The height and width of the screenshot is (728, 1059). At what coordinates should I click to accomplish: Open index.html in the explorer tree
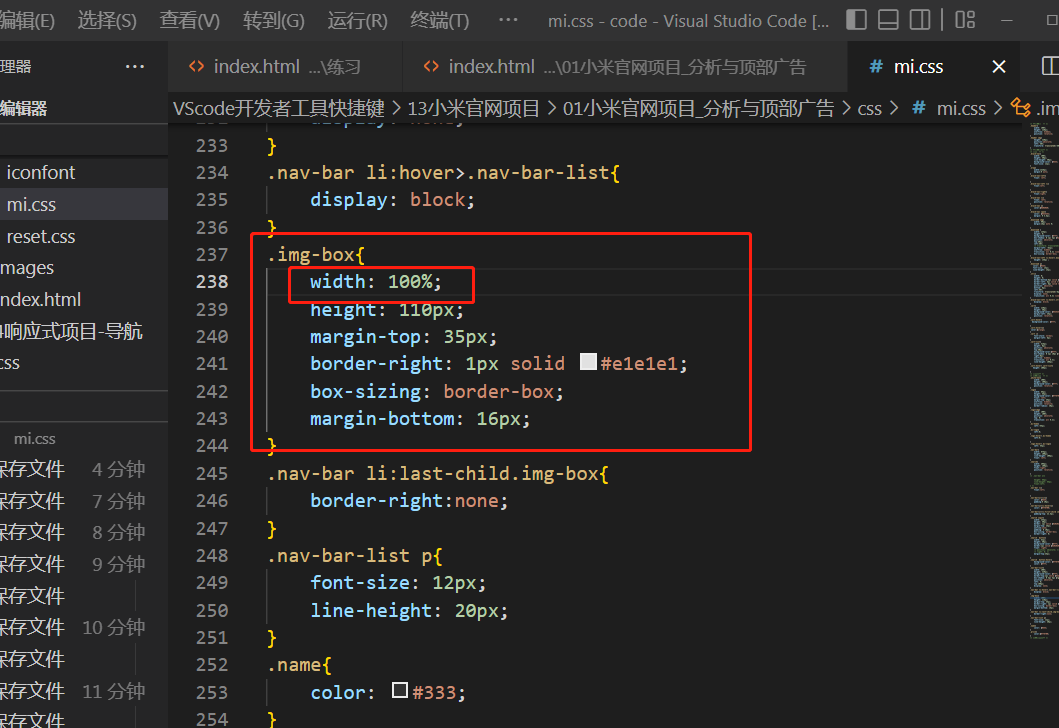84,299
